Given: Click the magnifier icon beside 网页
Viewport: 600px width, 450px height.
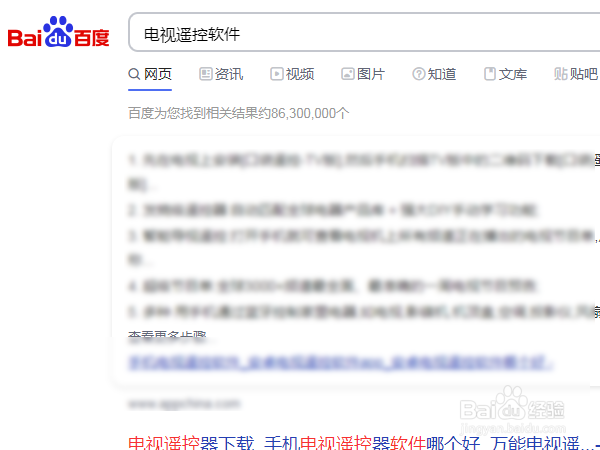Looking at the screenshot, I should pos(134,74).
